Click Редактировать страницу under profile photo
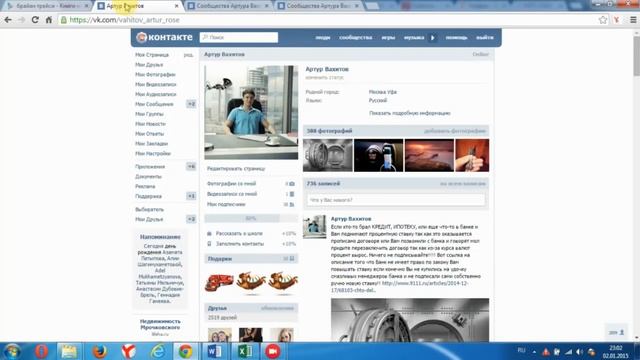The height and width of the screenshot is (360, 640). [x=236, y=169]
